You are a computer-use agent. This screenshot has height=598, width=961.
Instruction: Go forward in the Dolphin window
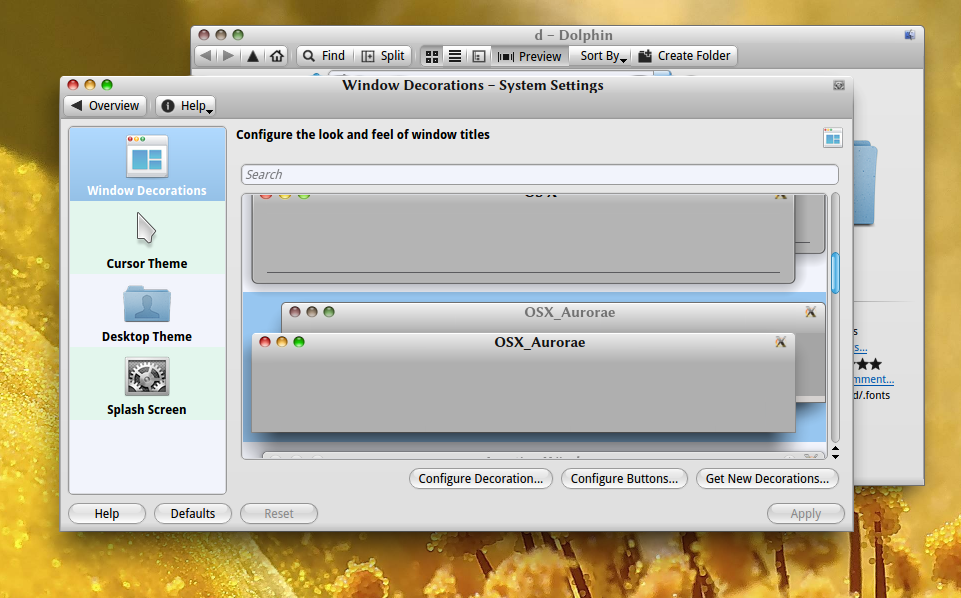click(x=228, y=56)
